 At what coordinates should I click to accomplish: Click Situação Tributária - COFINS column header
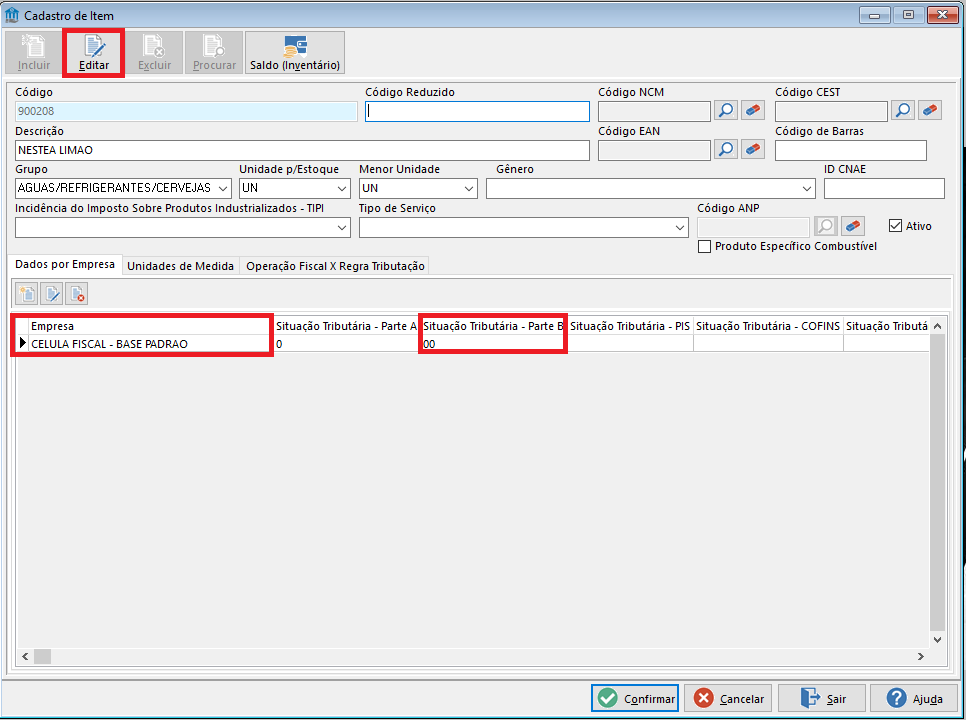[768, 326]
